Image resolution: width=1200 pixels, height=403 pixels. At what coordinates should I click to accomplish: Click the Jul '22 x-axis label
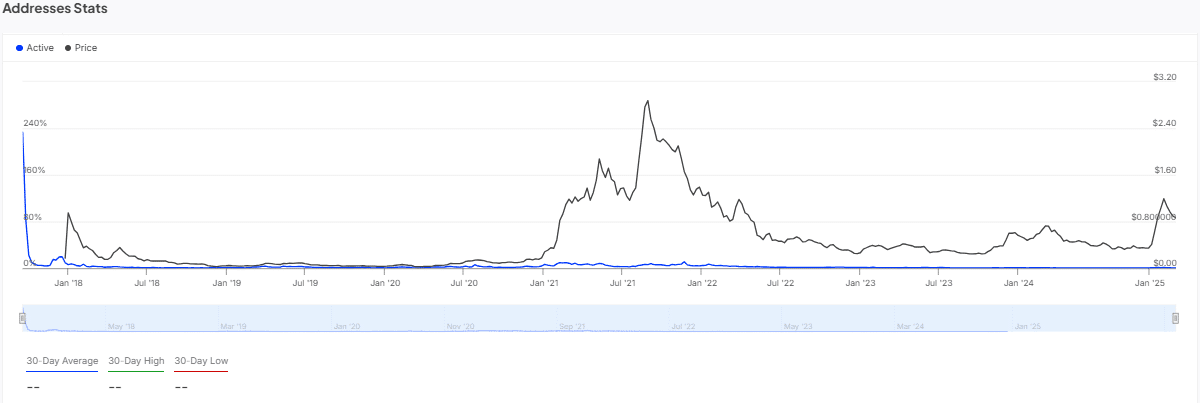[x=781, y=284]
